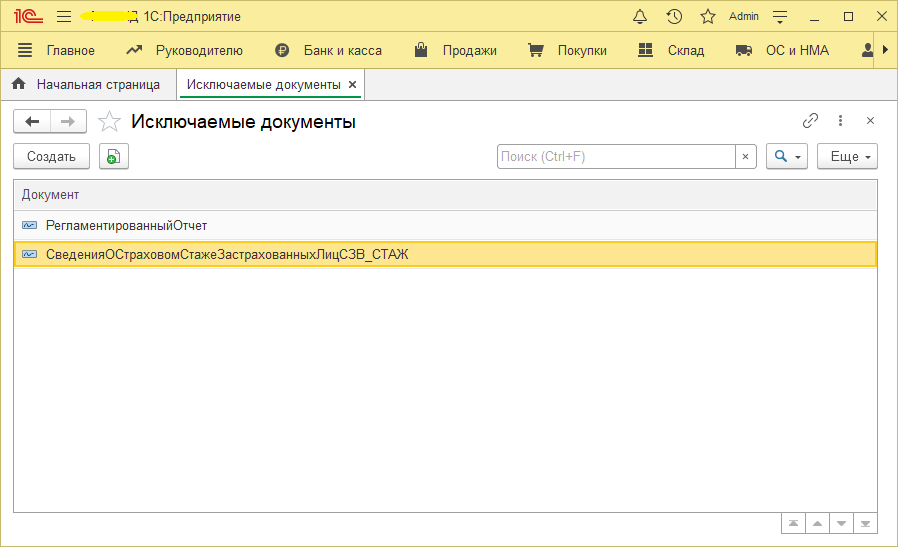Screen dimensions: 898x547
Task: Focus the Поиск (Ctrl+F) search field
Action: 616,156
